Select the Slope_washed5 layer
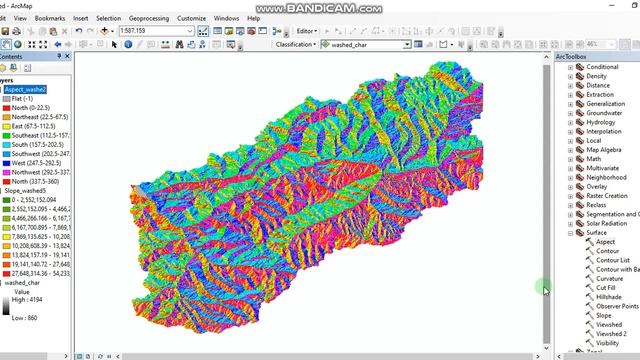The image size is (640, 360). pyautogui.click(x=25, y=191)
